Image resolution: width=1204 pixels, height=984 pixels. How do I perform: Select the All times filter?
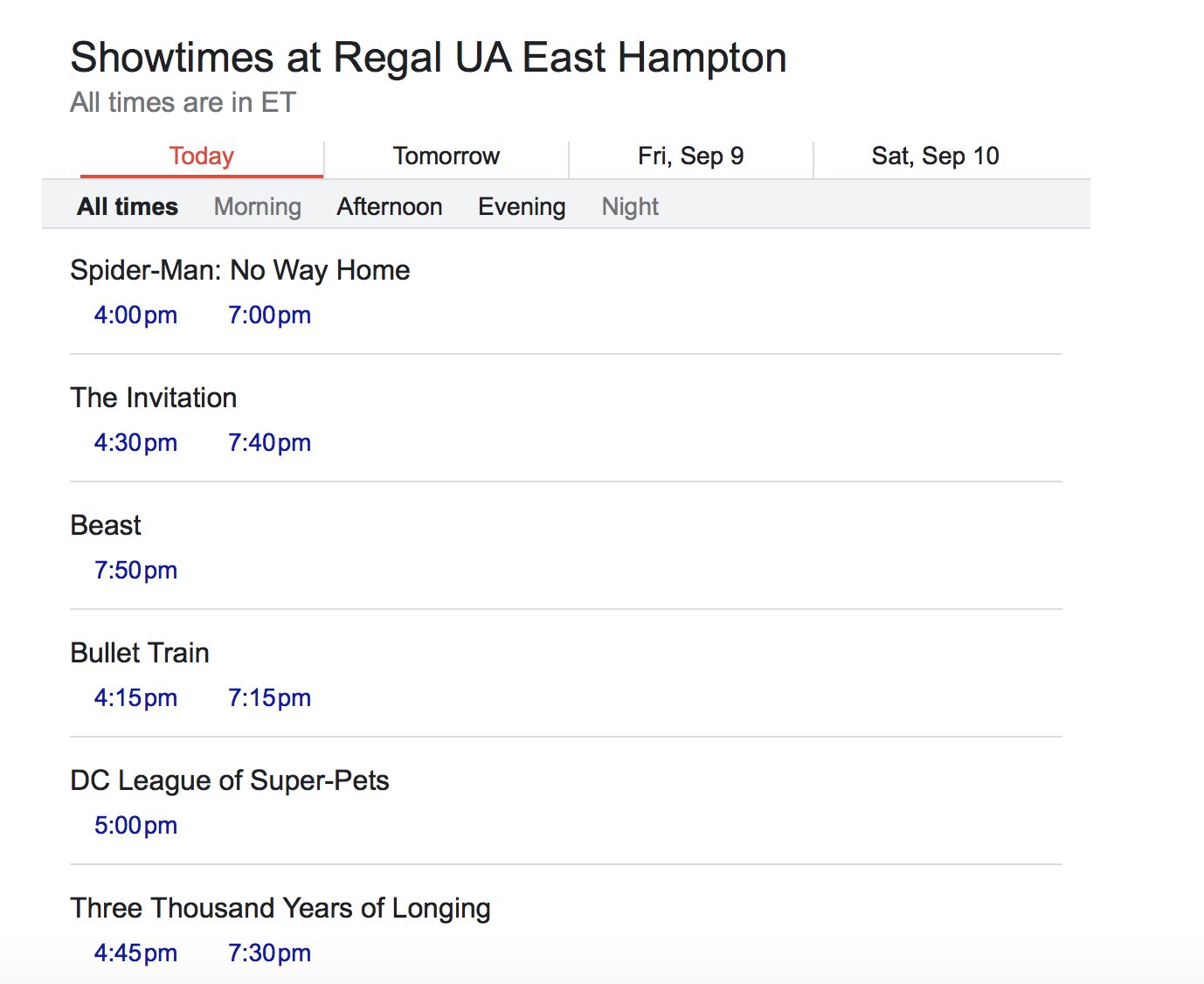pyautogui.click(x=128, y=207)
